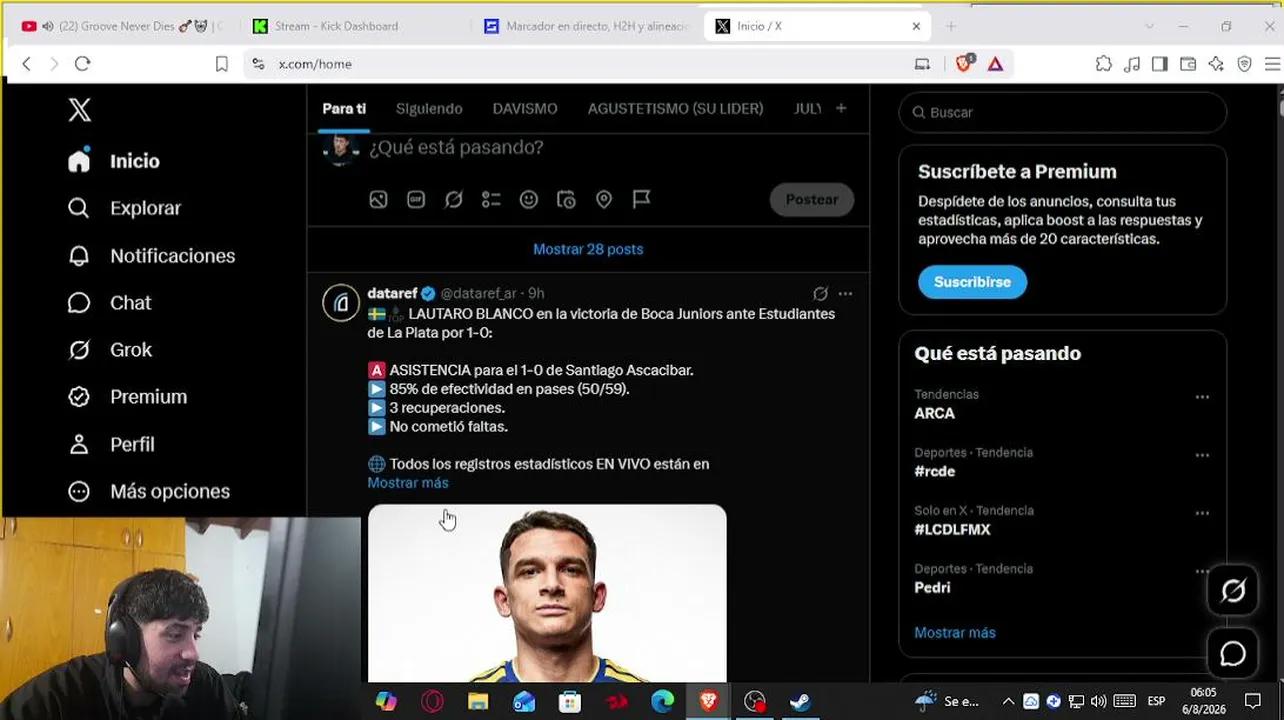Screen dimensions: 1284x720
Task: Open a new browser tab
Action: coord(951,26)
